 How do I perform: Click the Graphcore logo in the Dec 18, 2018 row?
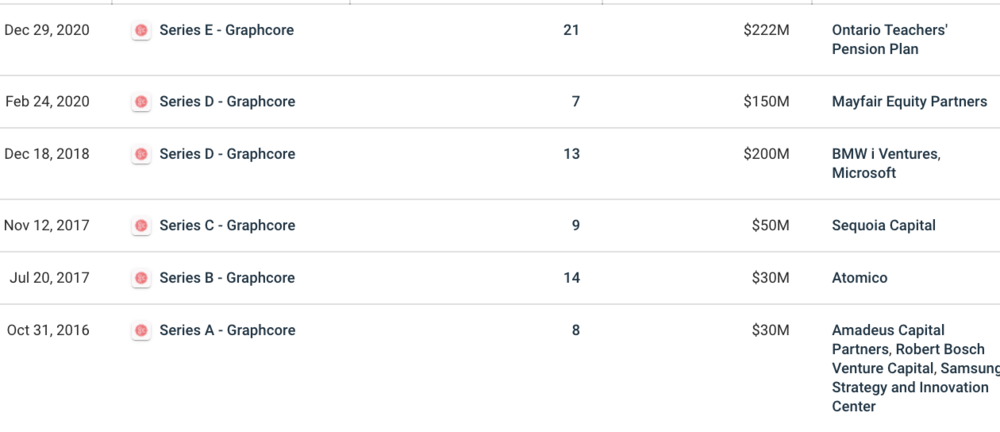click(141, 155)
